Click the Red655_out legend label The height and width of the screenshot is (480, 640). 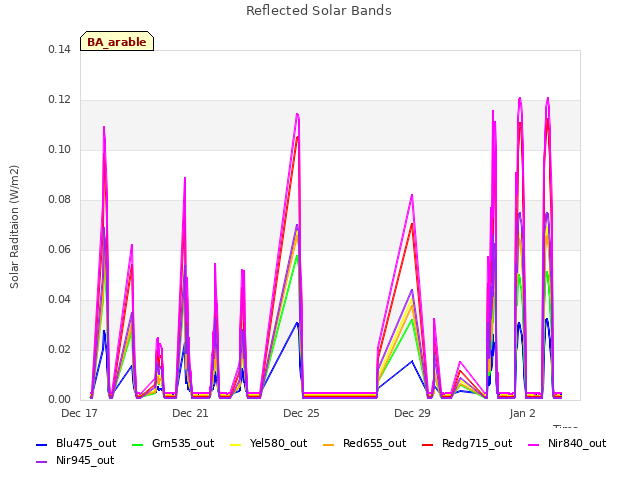pos(374,443)
